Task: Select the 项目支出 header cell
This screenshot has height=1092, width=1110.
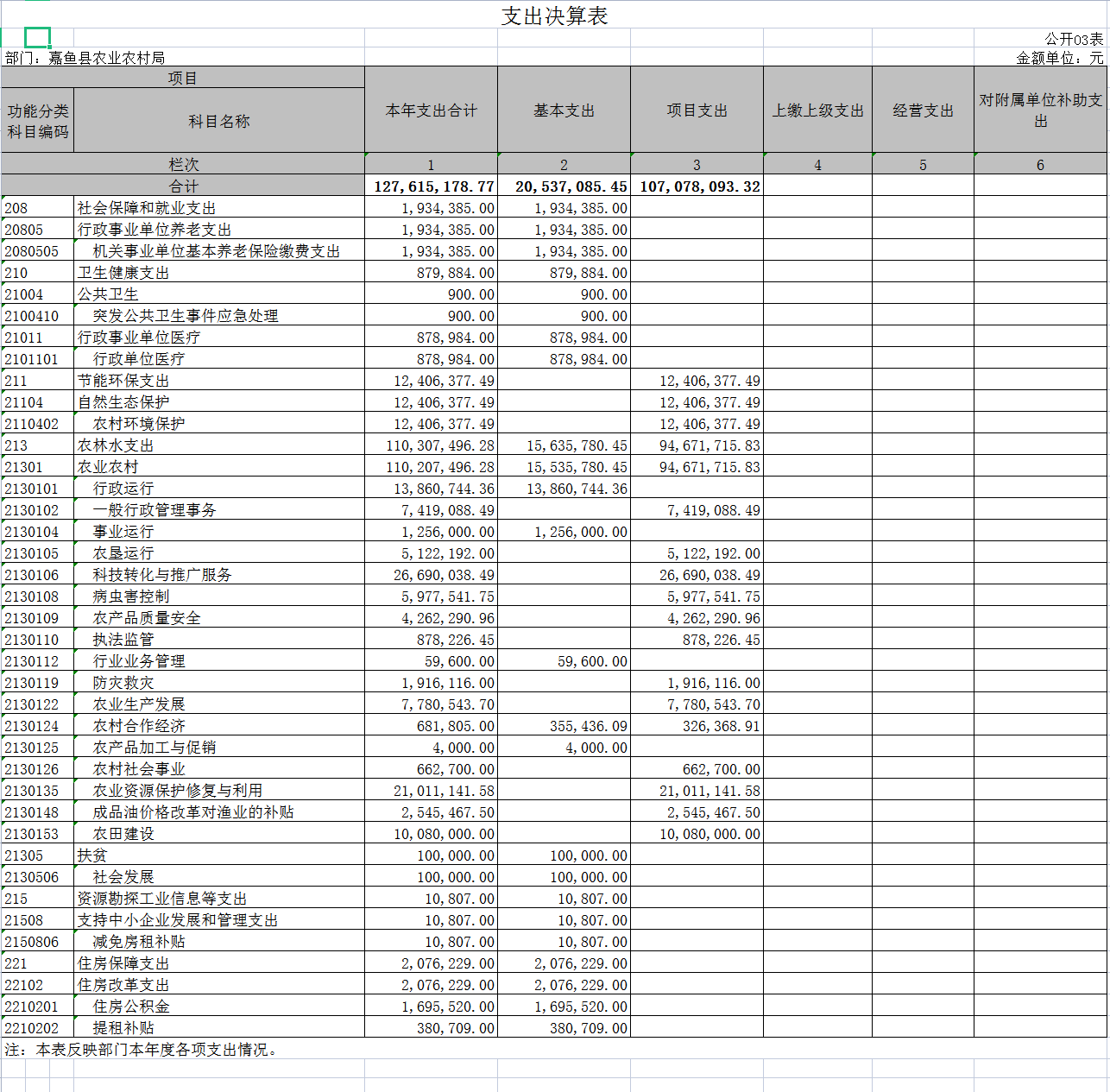Action: coord(697,110)
